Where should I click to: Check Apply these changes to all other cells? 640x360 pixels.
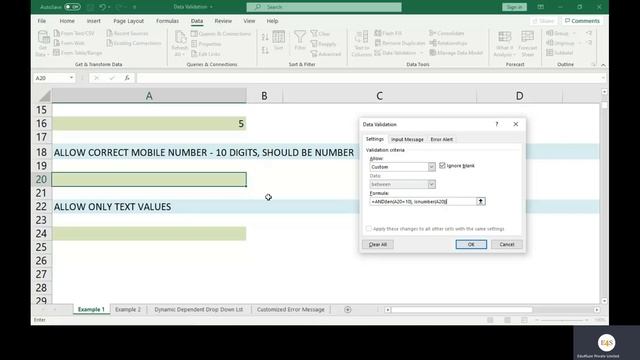coord(369,229)
